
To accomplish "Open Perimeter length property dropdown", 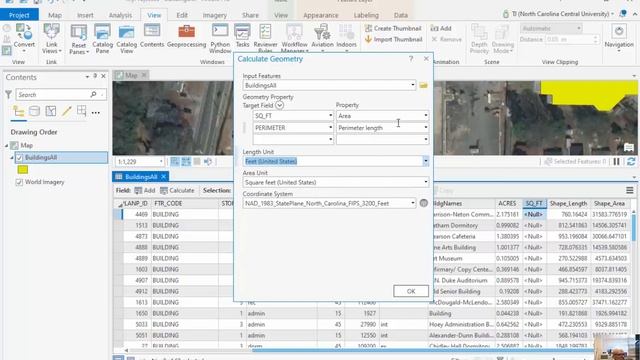I will (425, 128).
